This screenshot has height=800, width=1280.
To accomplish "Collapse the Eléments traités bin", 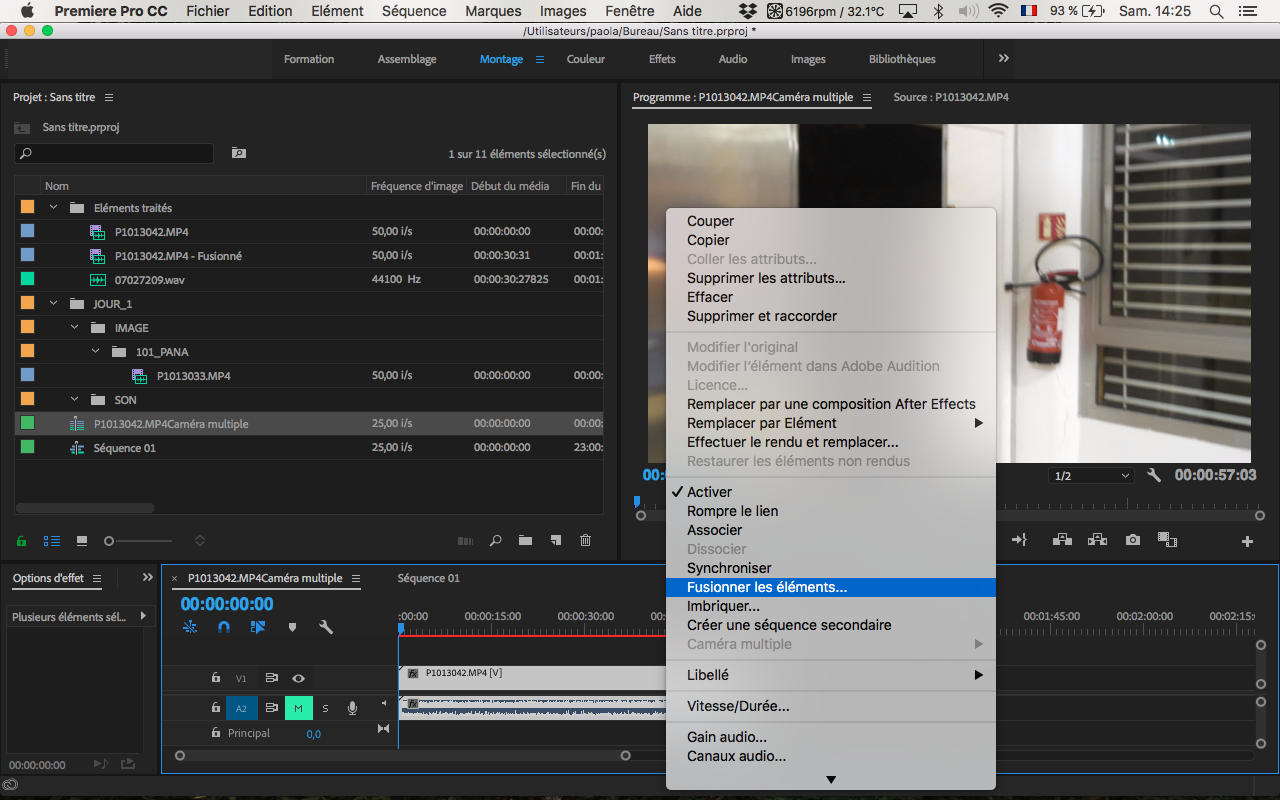I will coord(53,208).
